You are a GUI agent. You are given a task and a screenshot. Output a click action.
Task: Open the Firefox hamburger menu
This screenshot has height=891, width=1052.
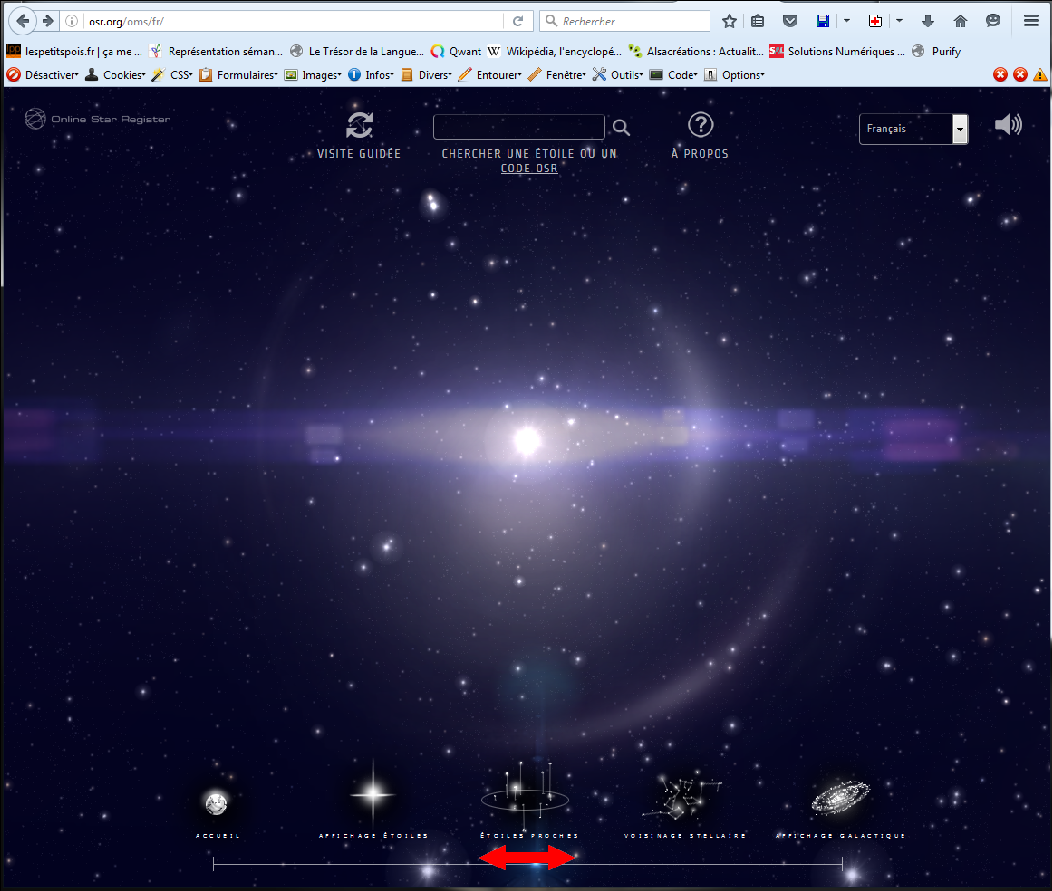(x=1031, y=21)
